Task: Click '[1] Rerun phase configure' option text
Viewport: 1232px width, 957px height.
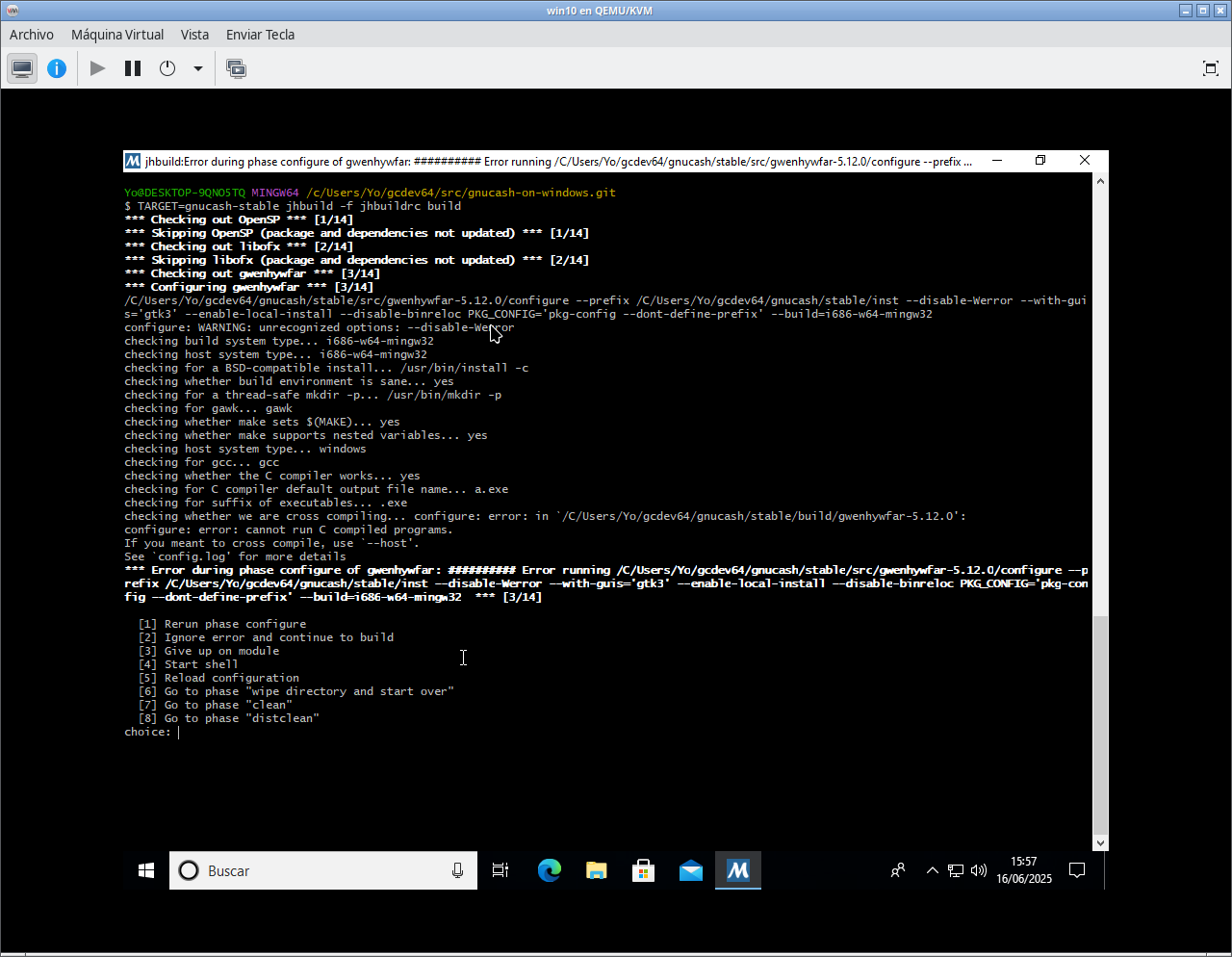Action: 222,624
